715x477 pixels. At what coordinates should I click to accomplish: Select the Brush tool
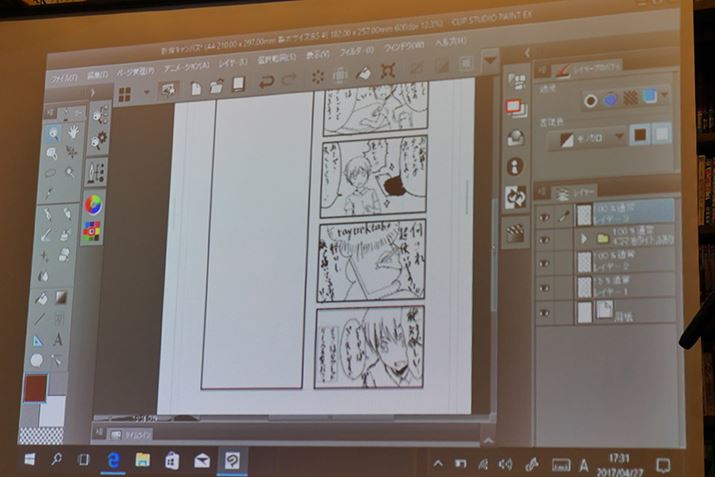pyautogui.click(x=47, y=236)
